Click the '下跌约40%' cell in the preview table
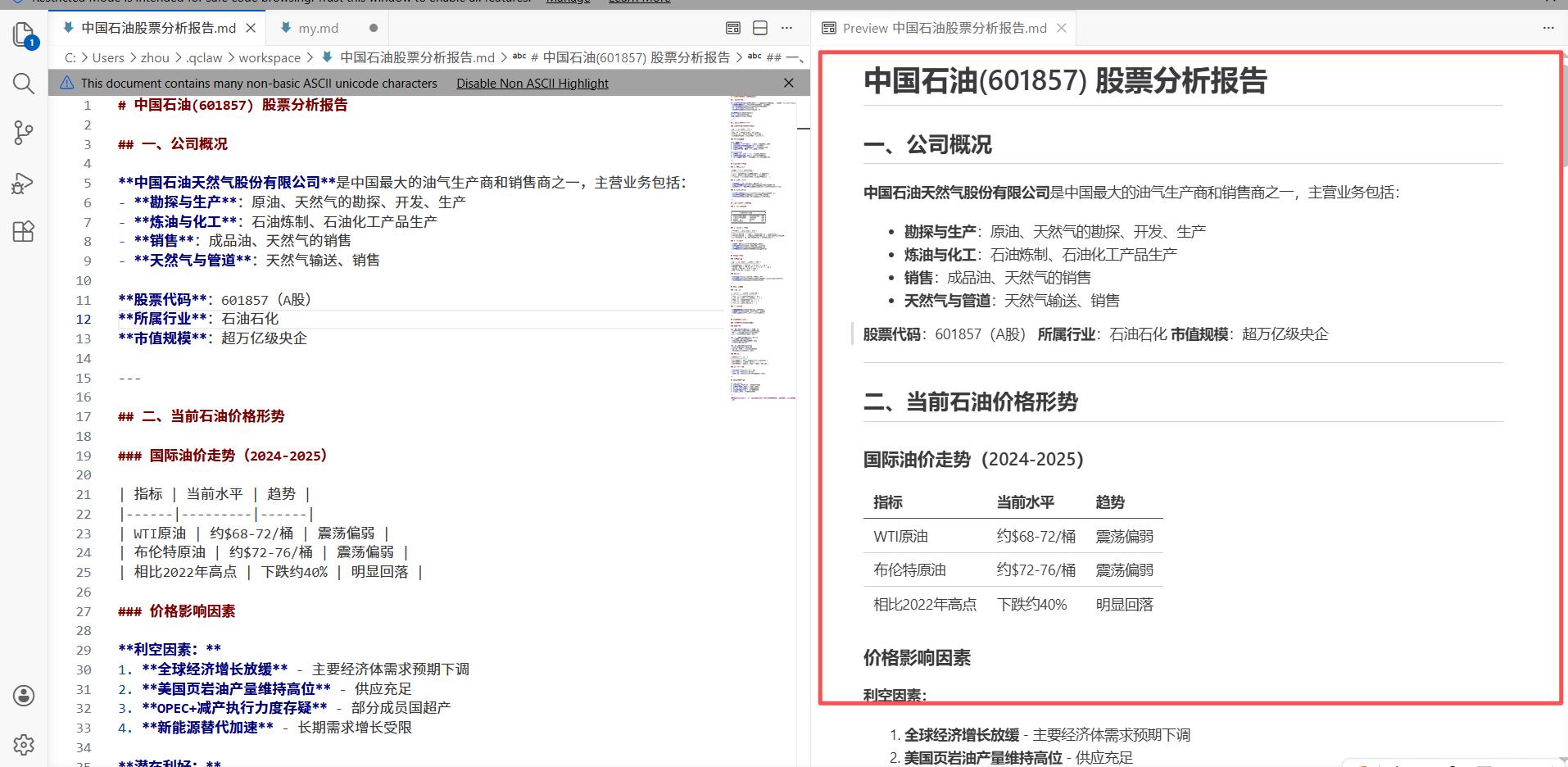Screen dimensions: 1568x767 click(1031, 605)
